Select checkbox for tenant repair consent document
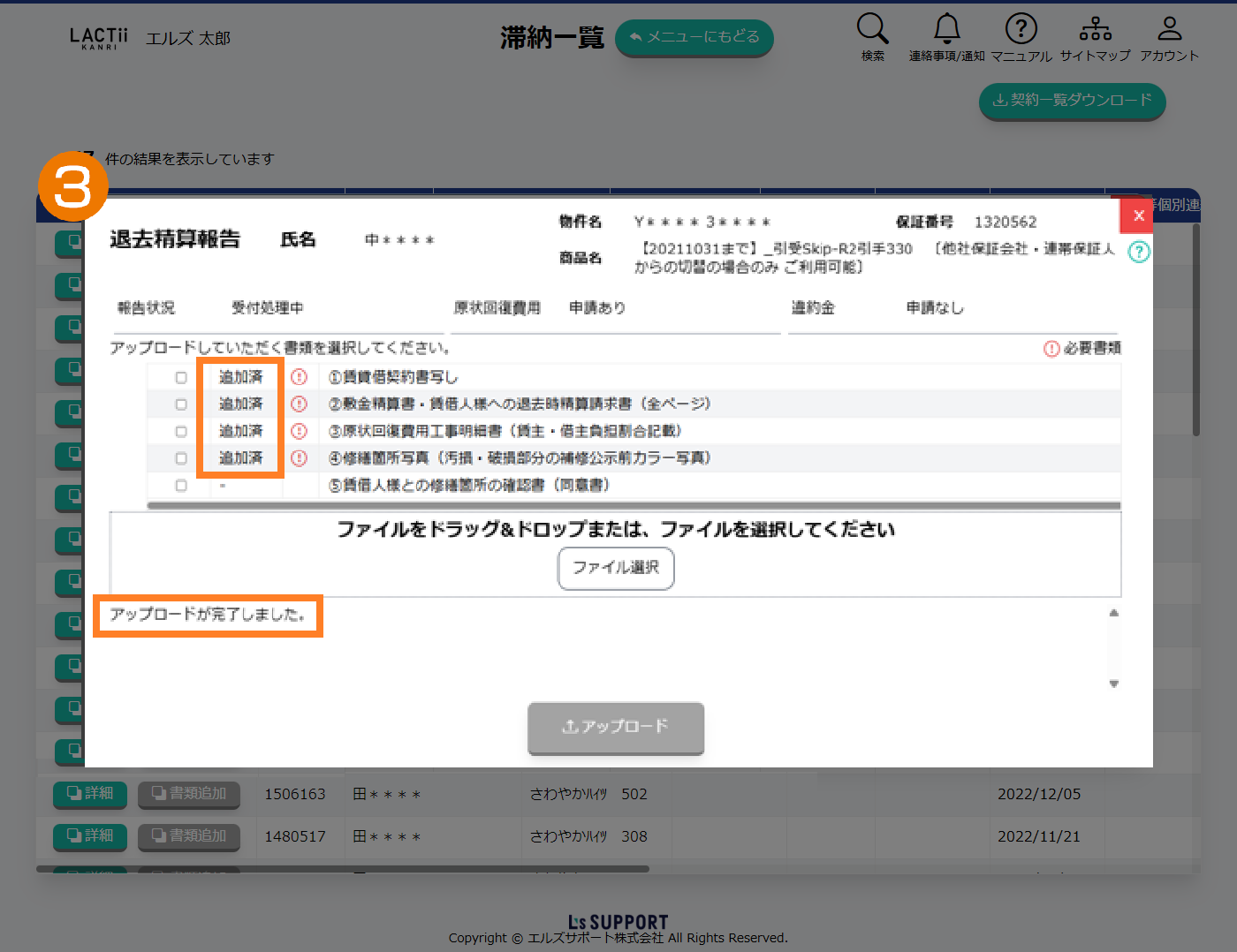Screen dimensions: 1237x952 [x=181, y=486]
